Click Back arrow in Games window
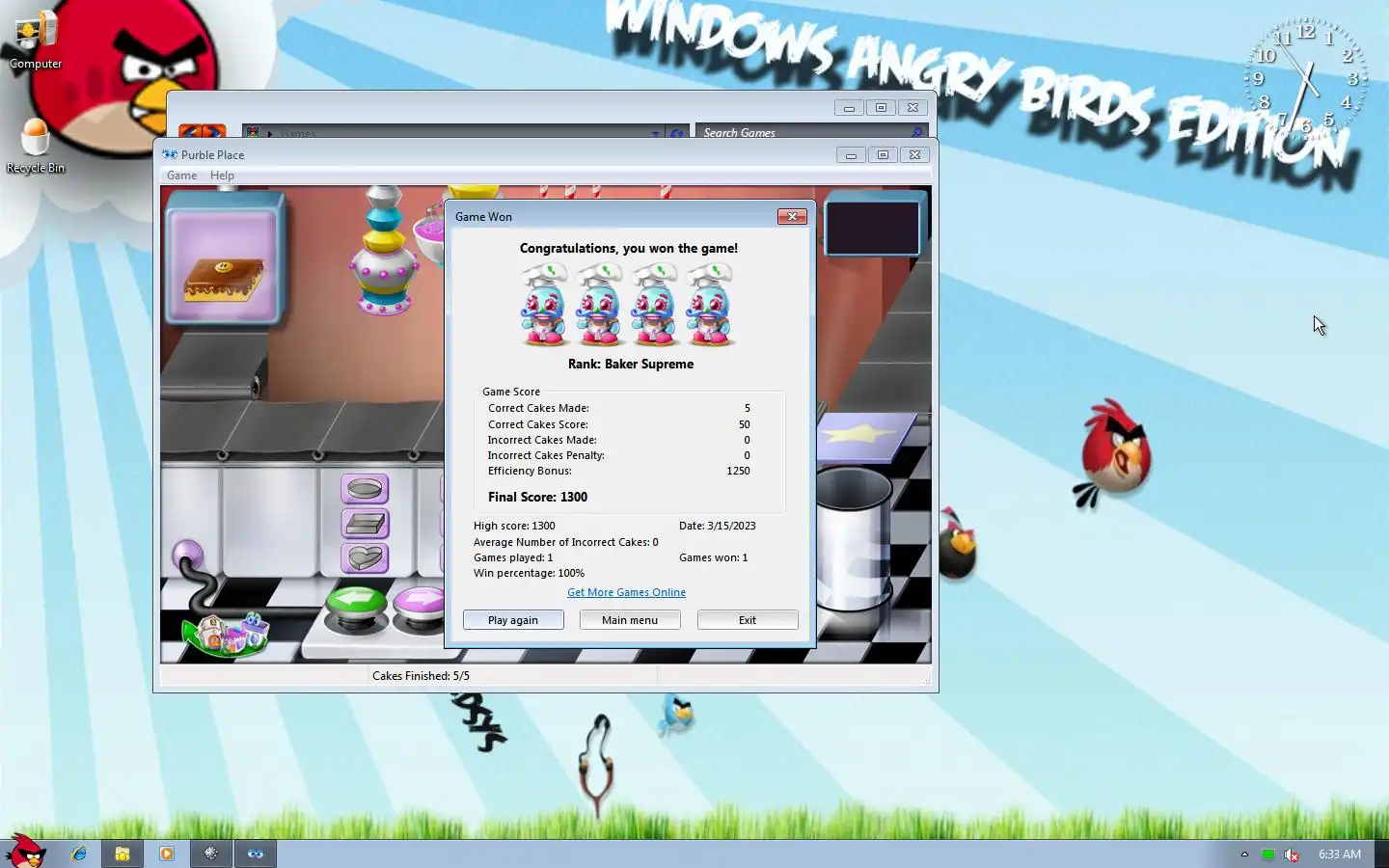The height and width of the screenshot is (868, 1389). click(x=190, y=131)
